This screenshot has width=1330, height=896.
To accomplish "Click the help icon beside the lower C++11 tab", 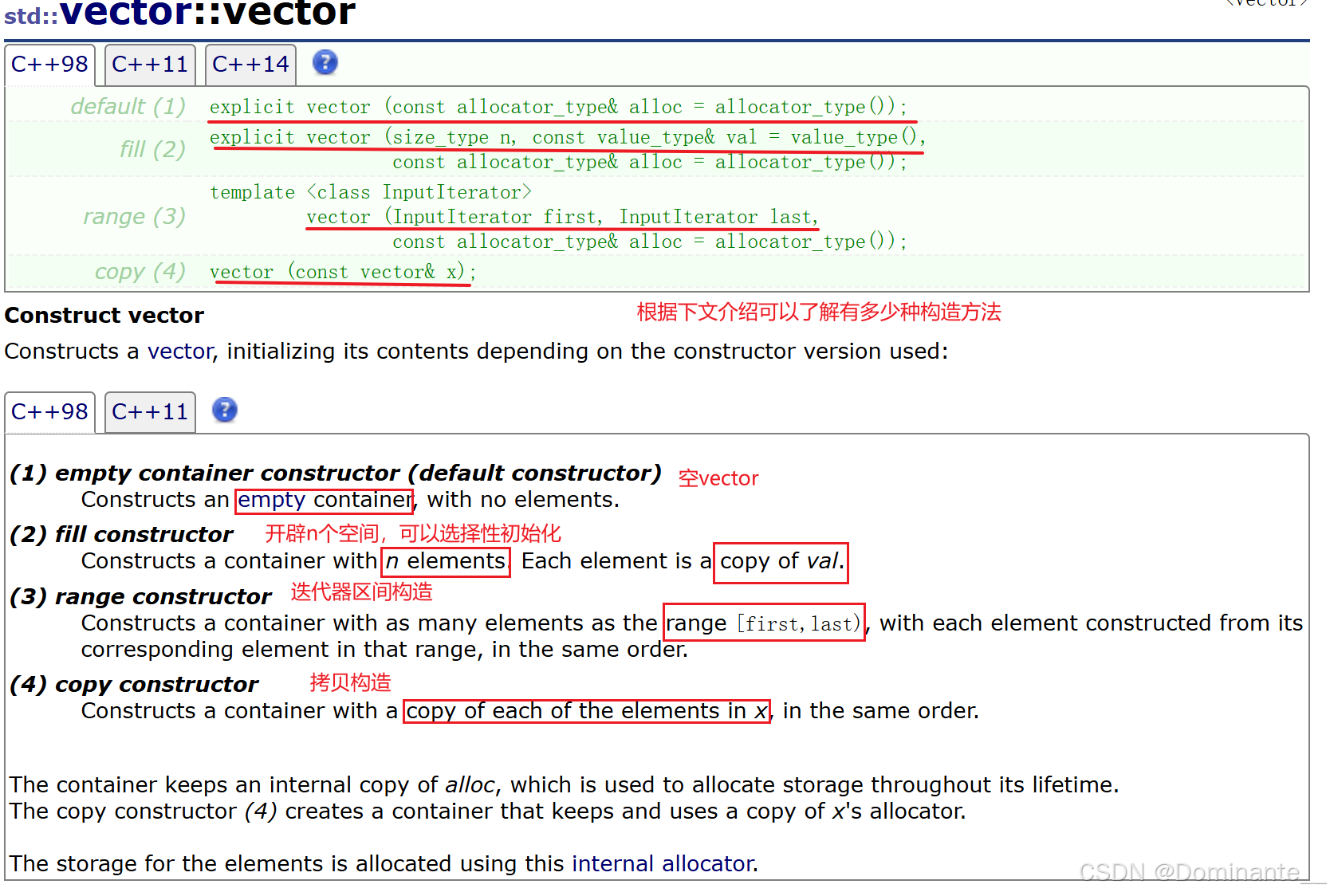I will (x=225, y=410).
